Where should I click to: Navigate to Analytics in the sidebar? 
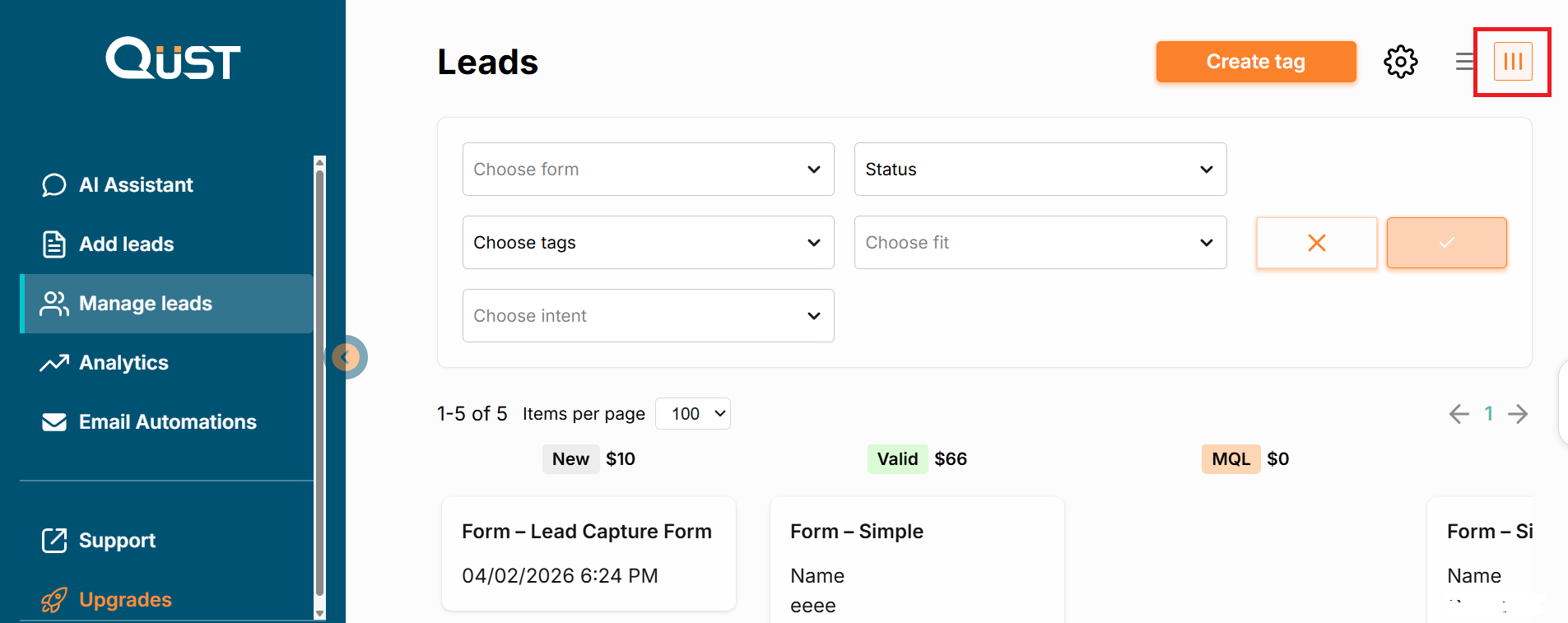[123, 363]
